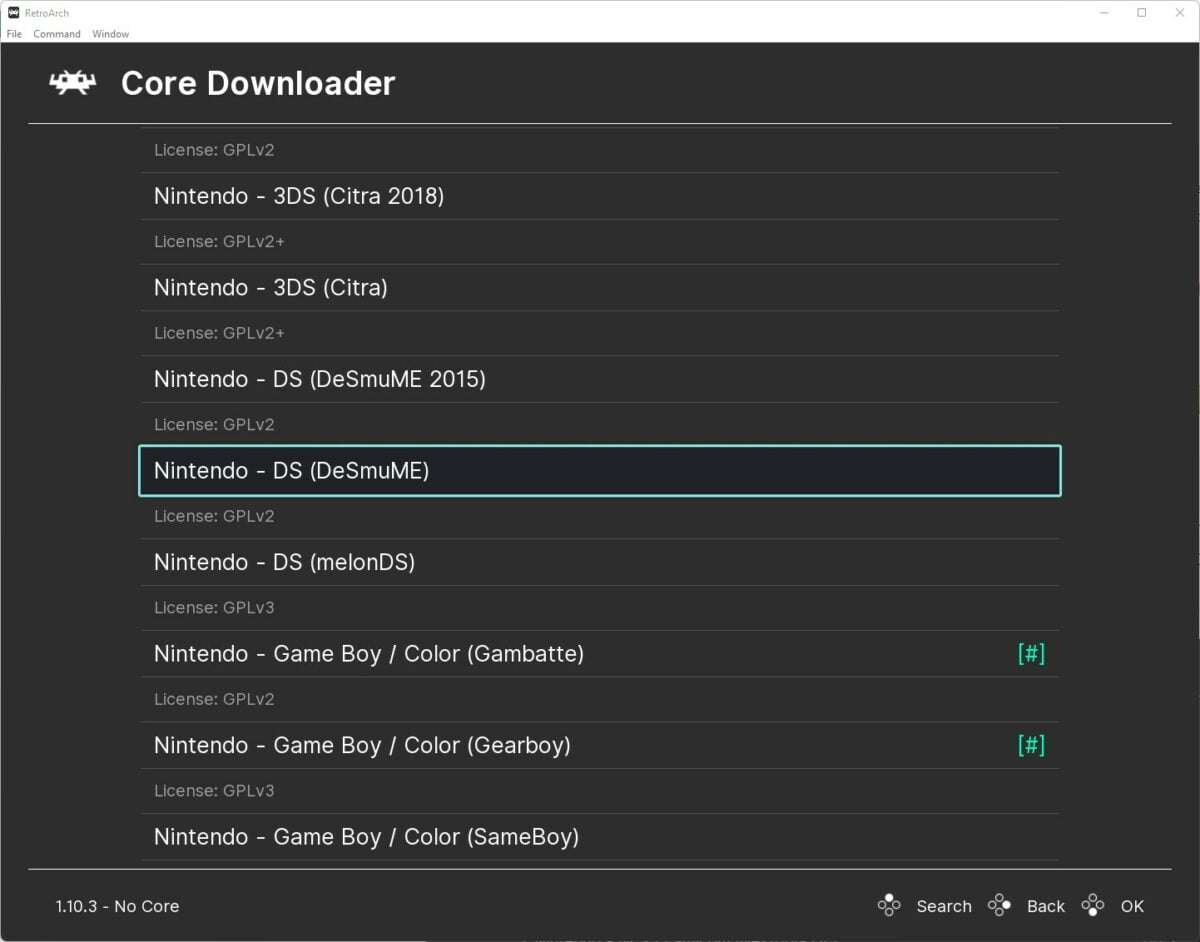Viewport: 1200px width, 942px height.
Task: Click the [#] indicator beside Gearboy core
Action: click(x=1031, y=745)
